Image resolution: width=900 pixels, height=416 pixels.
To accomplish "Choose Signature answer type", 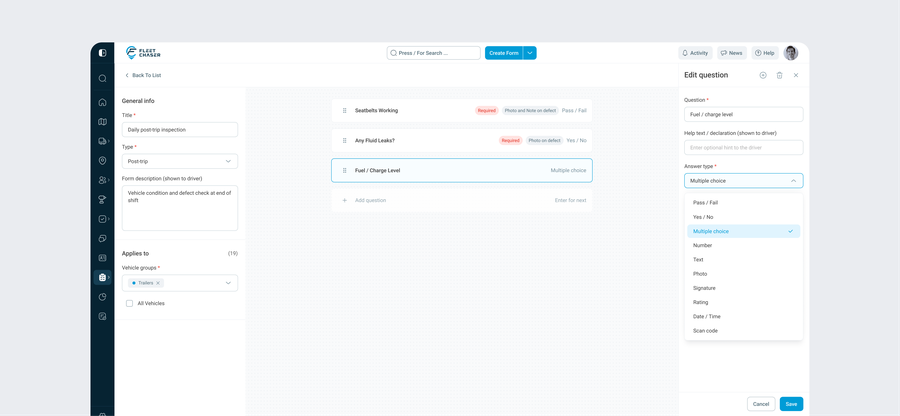I will click(x=743, y=288).
